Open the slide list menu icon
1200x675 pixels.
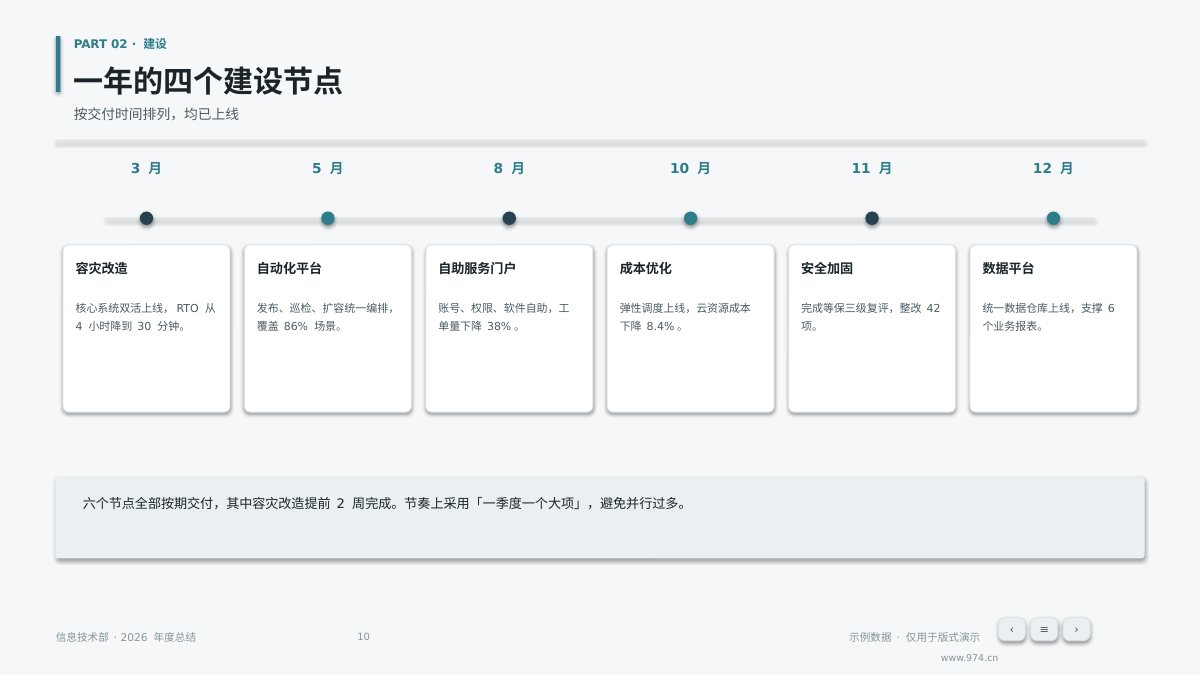point(1044,629)
